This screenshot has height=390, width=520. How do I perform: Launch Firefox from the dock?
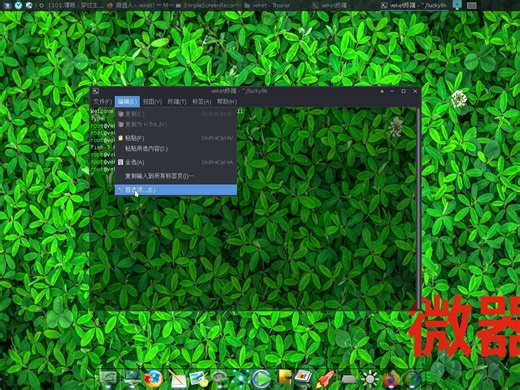click(391, 379)
